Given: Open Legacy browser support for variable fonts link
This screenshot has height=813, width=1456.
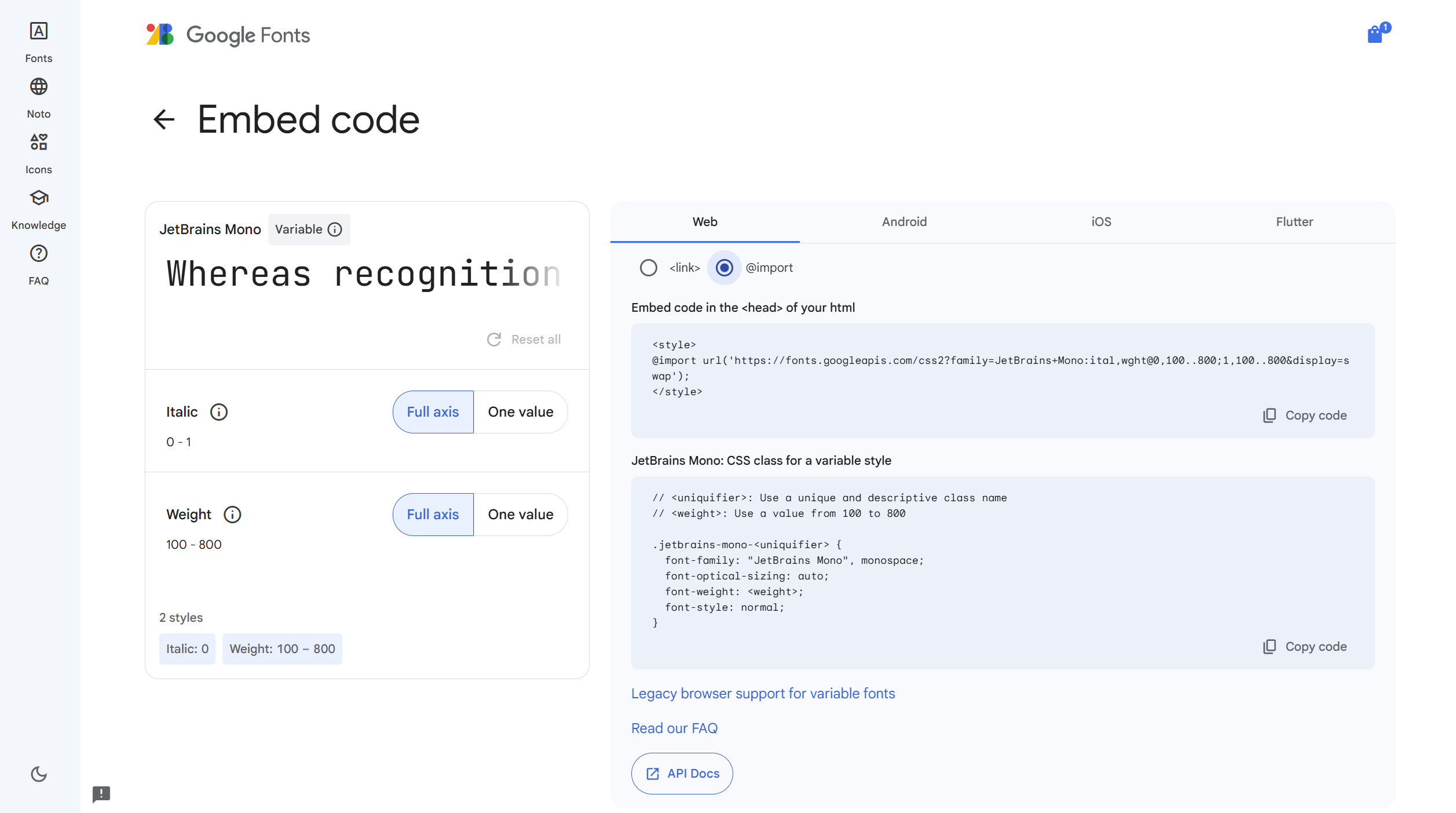Looking at the screenshot, I should click(x=763, y=694).
